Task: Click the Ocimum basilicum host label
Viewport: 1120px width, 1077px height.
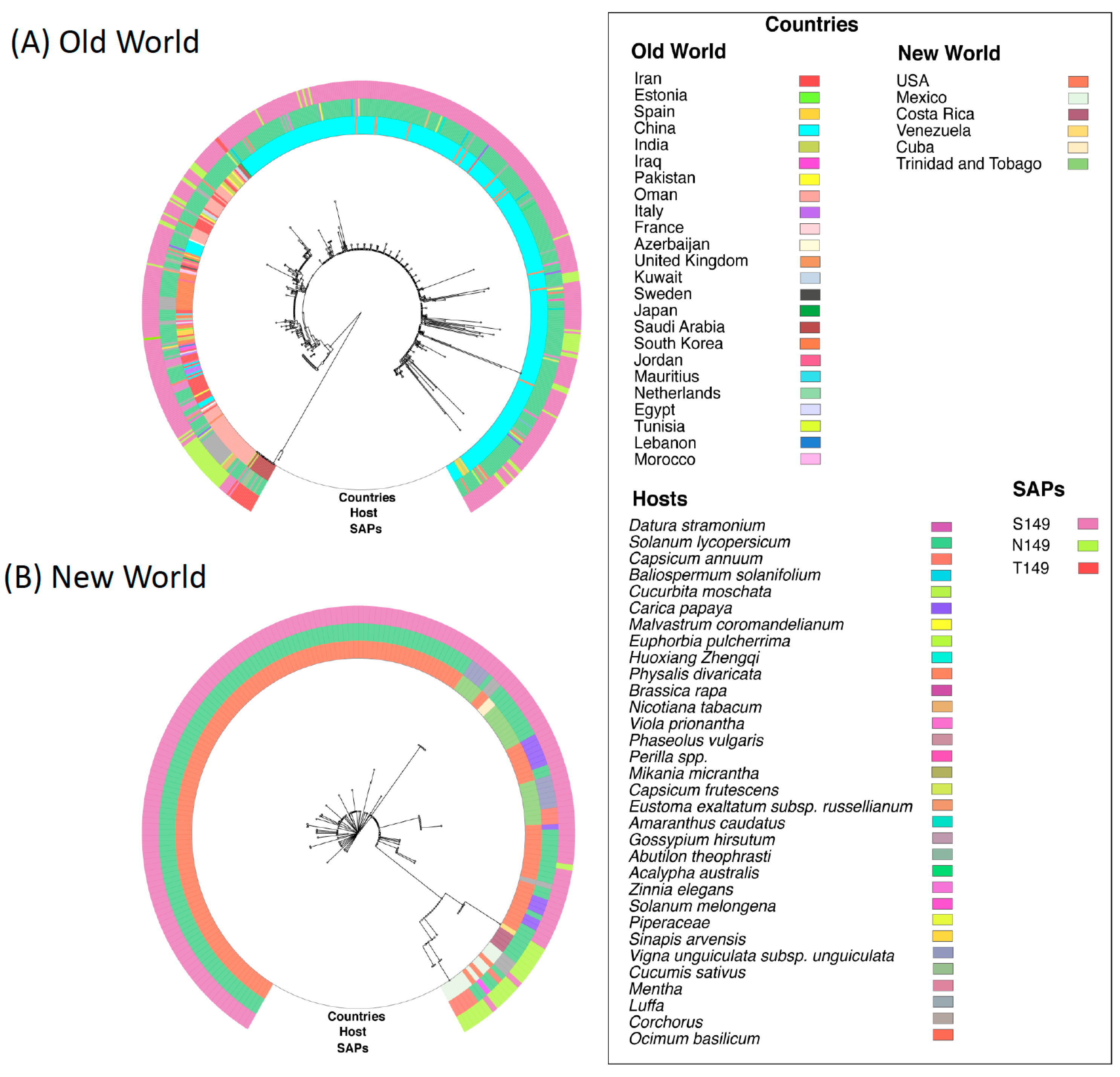Action: pos(694,1039)
